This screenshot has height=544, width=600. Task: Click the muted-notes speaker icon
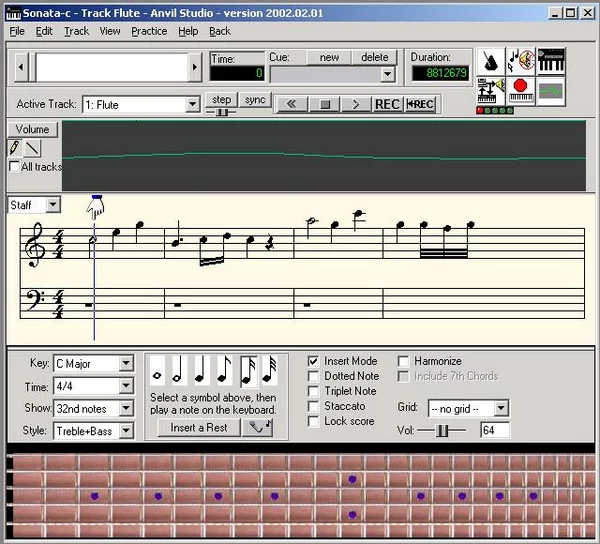521,62
